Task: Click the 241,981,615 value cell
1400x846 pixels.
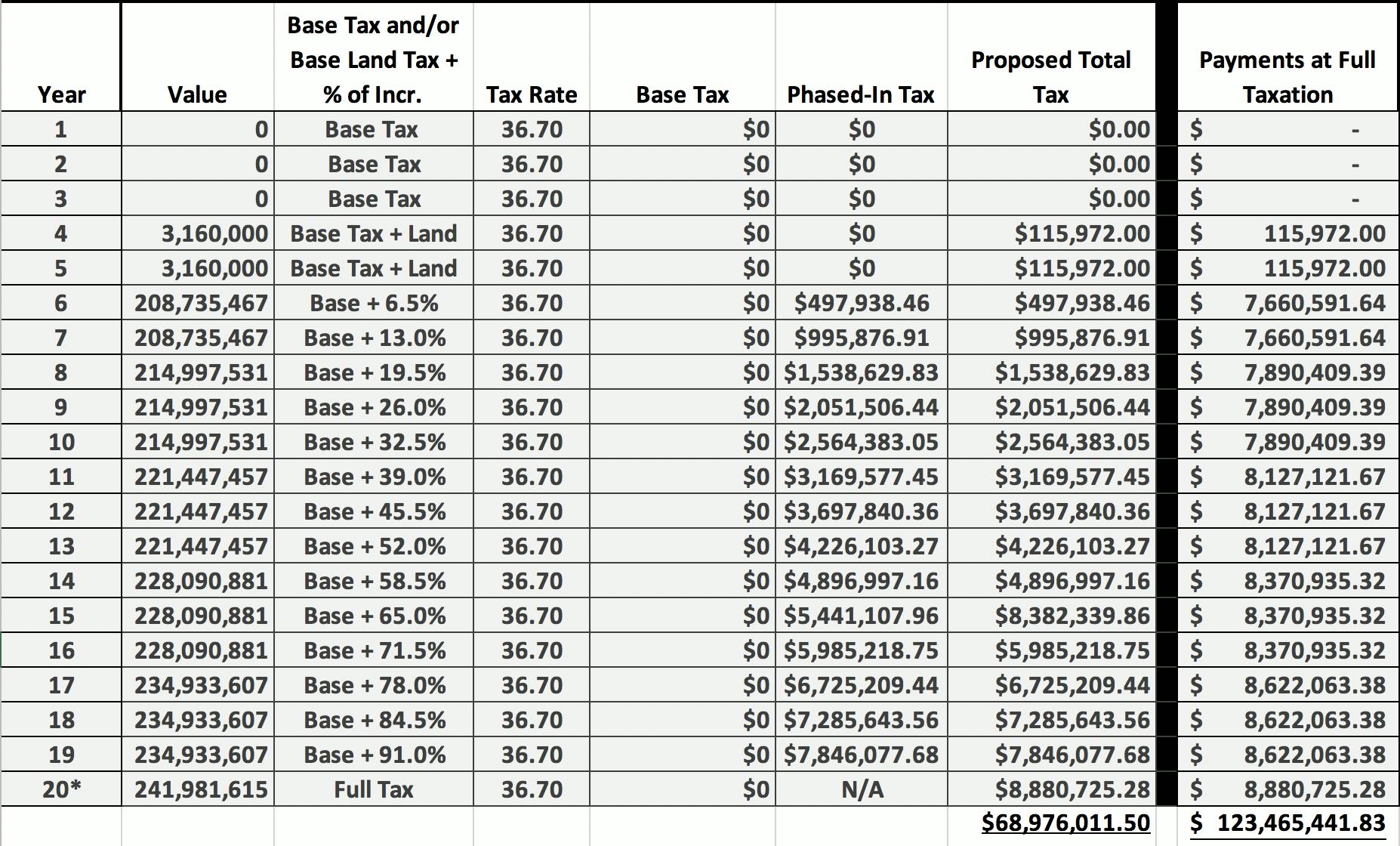Action: (x=201, y=789)
